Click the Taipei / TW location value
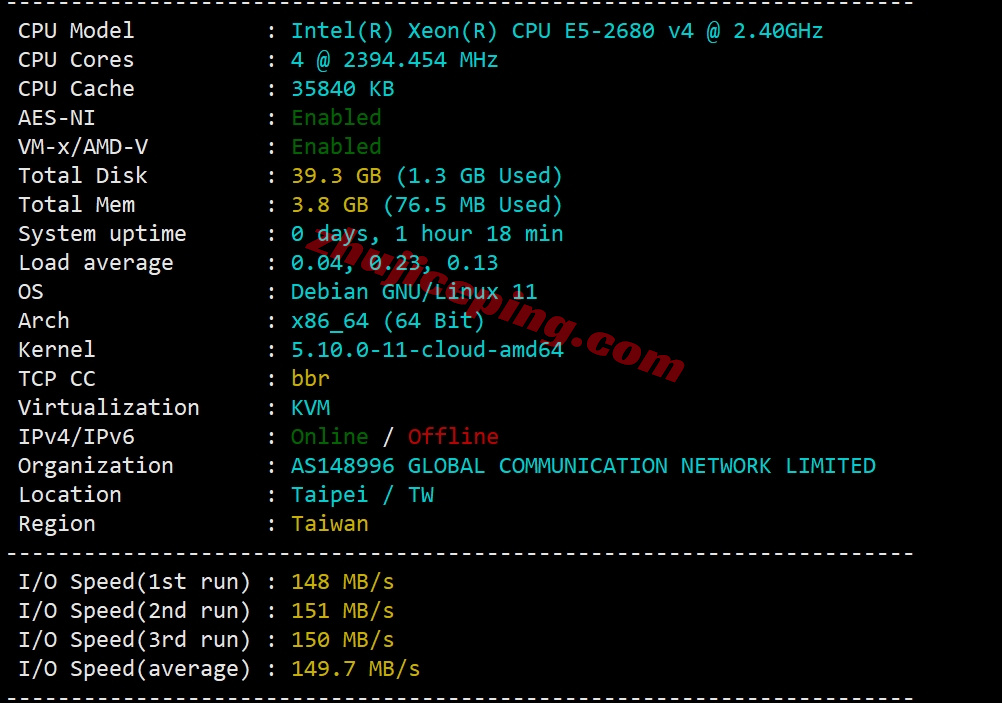 [x=362, y=495]
